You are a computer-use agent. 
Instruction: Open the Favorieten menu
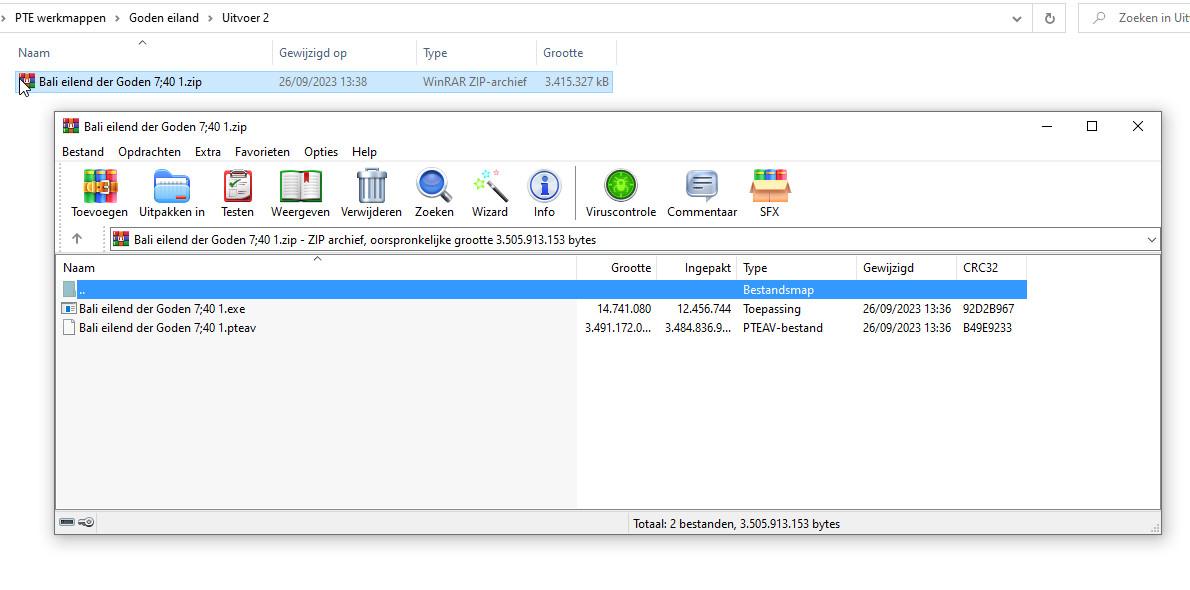pyautogui.click(x=262, y=152)
